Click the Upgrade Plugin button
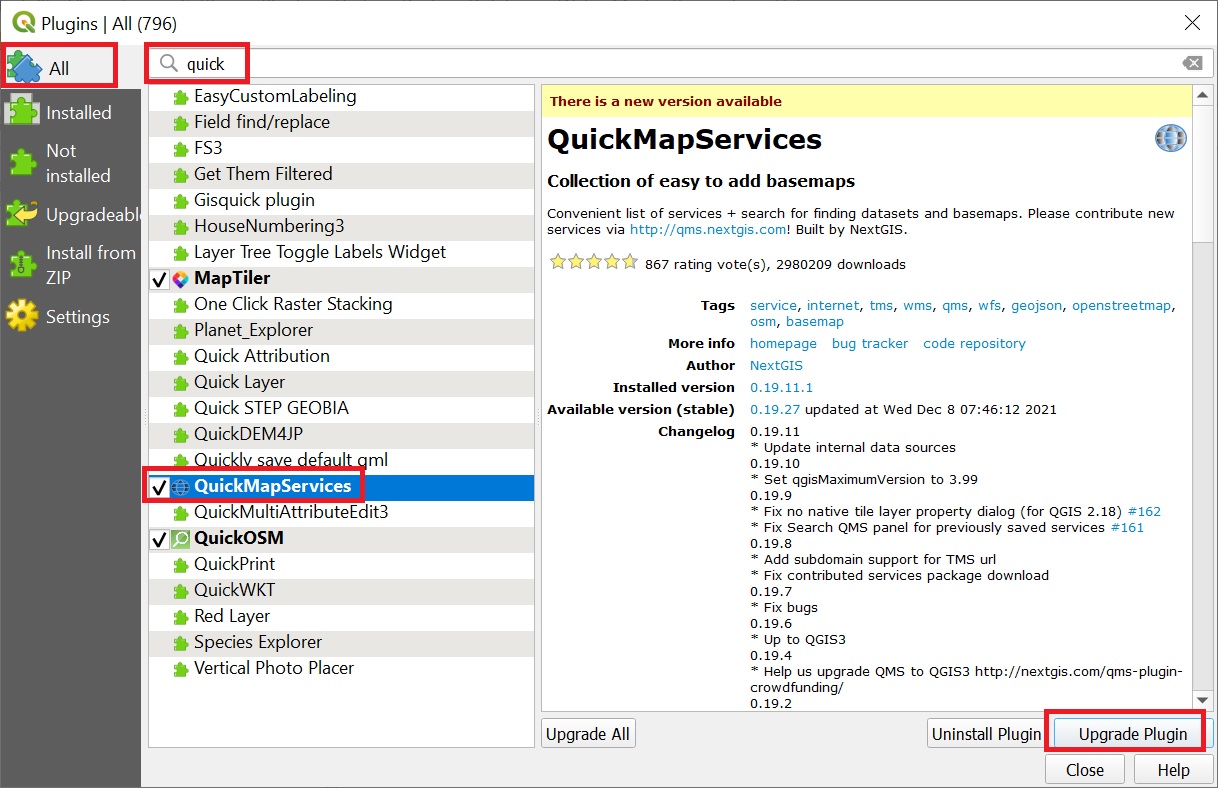This screenshot has width=1218, height=788. [1133, 734]
